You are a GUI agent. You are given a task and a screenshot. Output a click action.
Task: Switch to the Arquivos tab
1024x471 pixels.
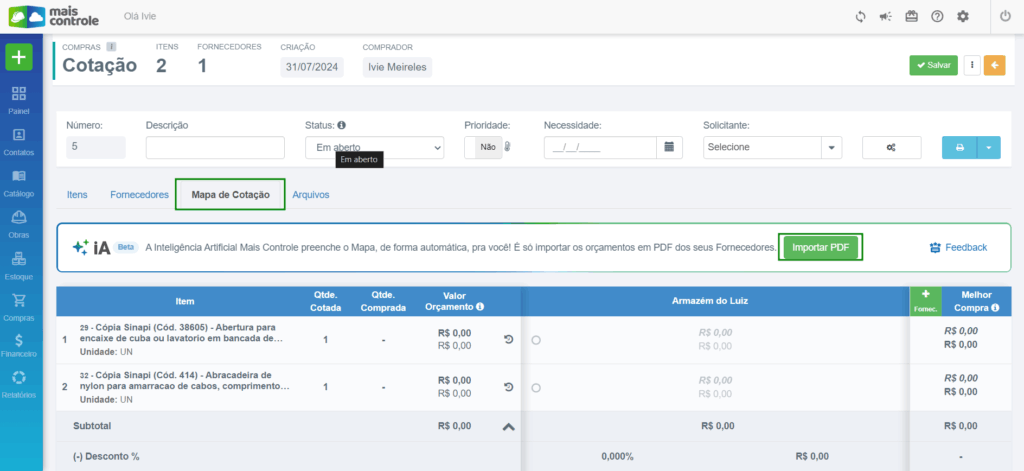[311, 195]
